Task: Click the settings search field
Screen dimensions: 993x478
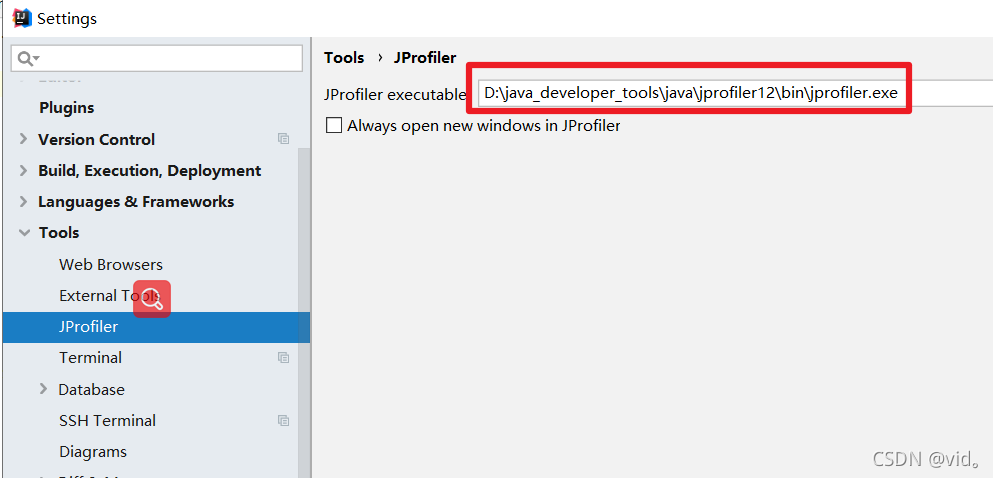Action: click(x=156, y=59)
